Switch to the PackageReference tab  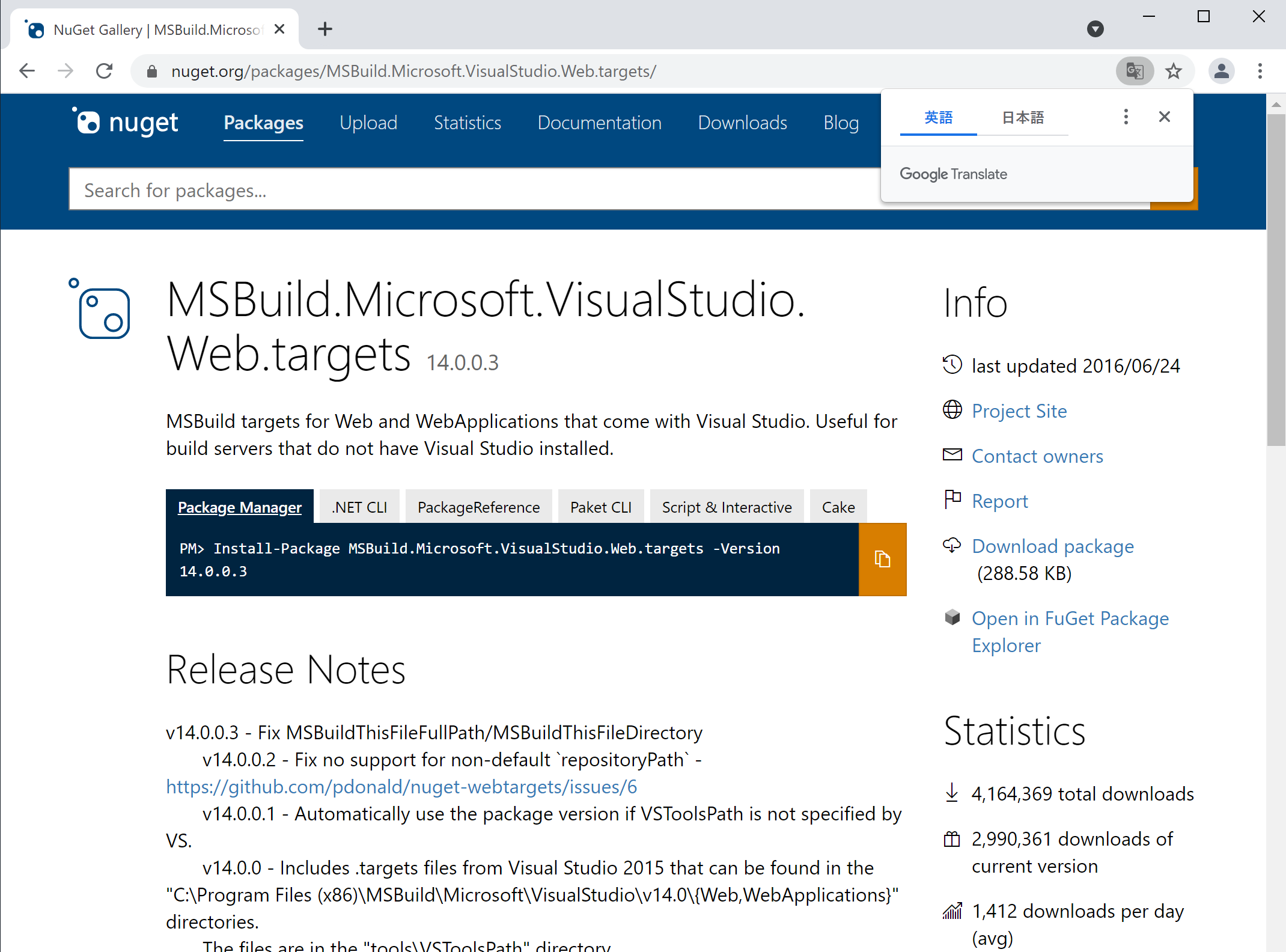478,507
